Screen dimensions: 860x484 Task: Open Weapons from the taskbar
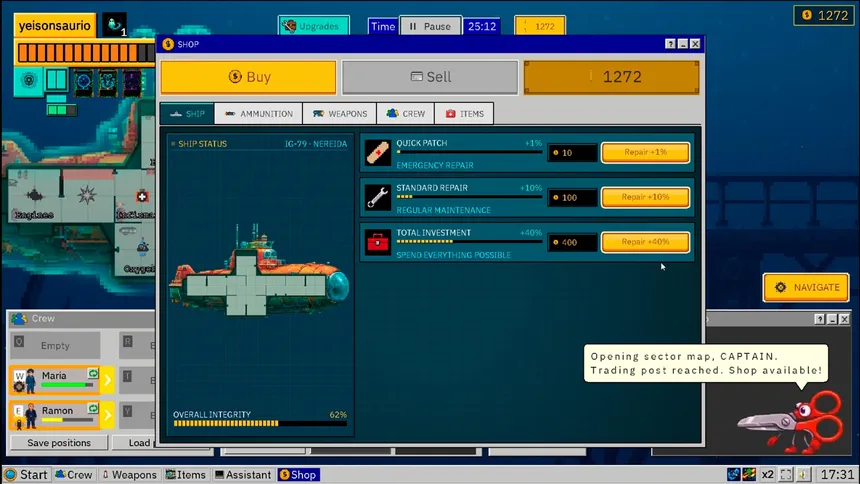[129, 475]
